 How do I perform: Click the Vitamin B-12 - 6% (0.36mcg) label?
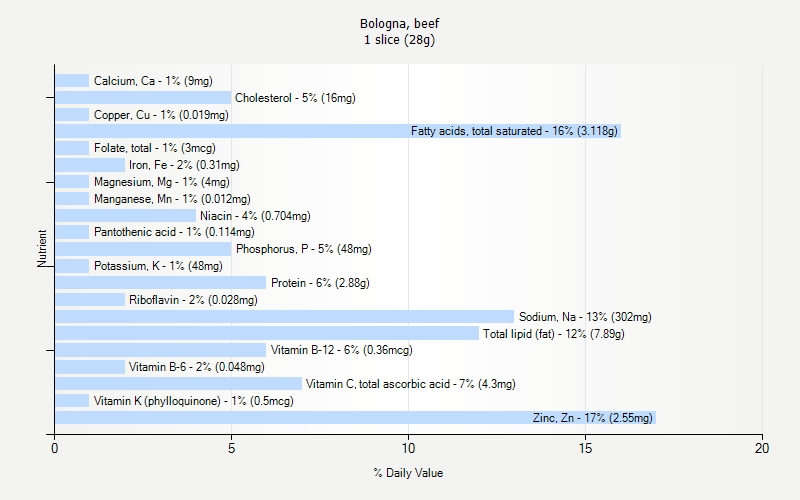(341, 350)
